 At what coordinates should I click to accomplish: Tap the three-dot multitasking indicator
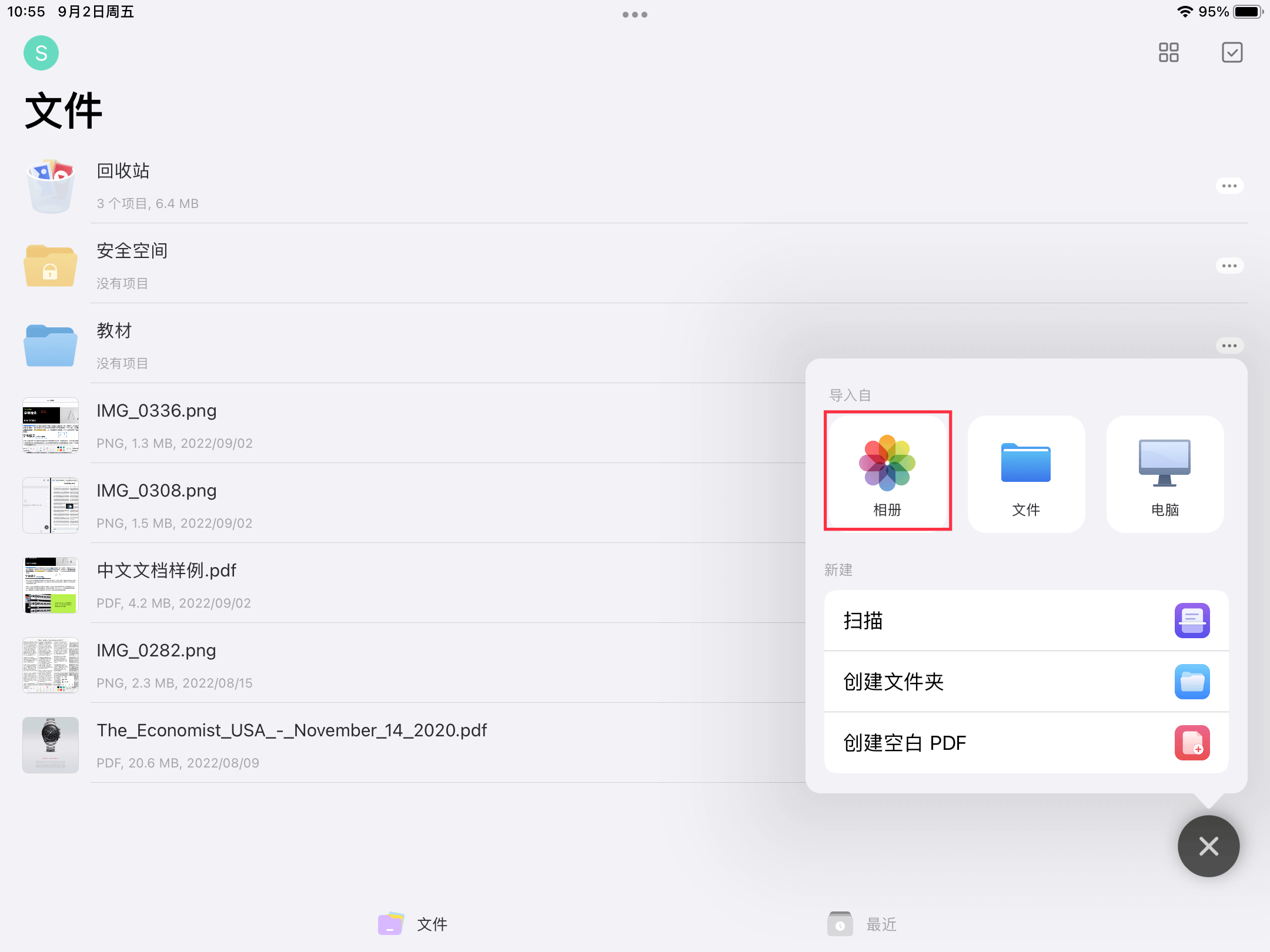click(635, 15)
